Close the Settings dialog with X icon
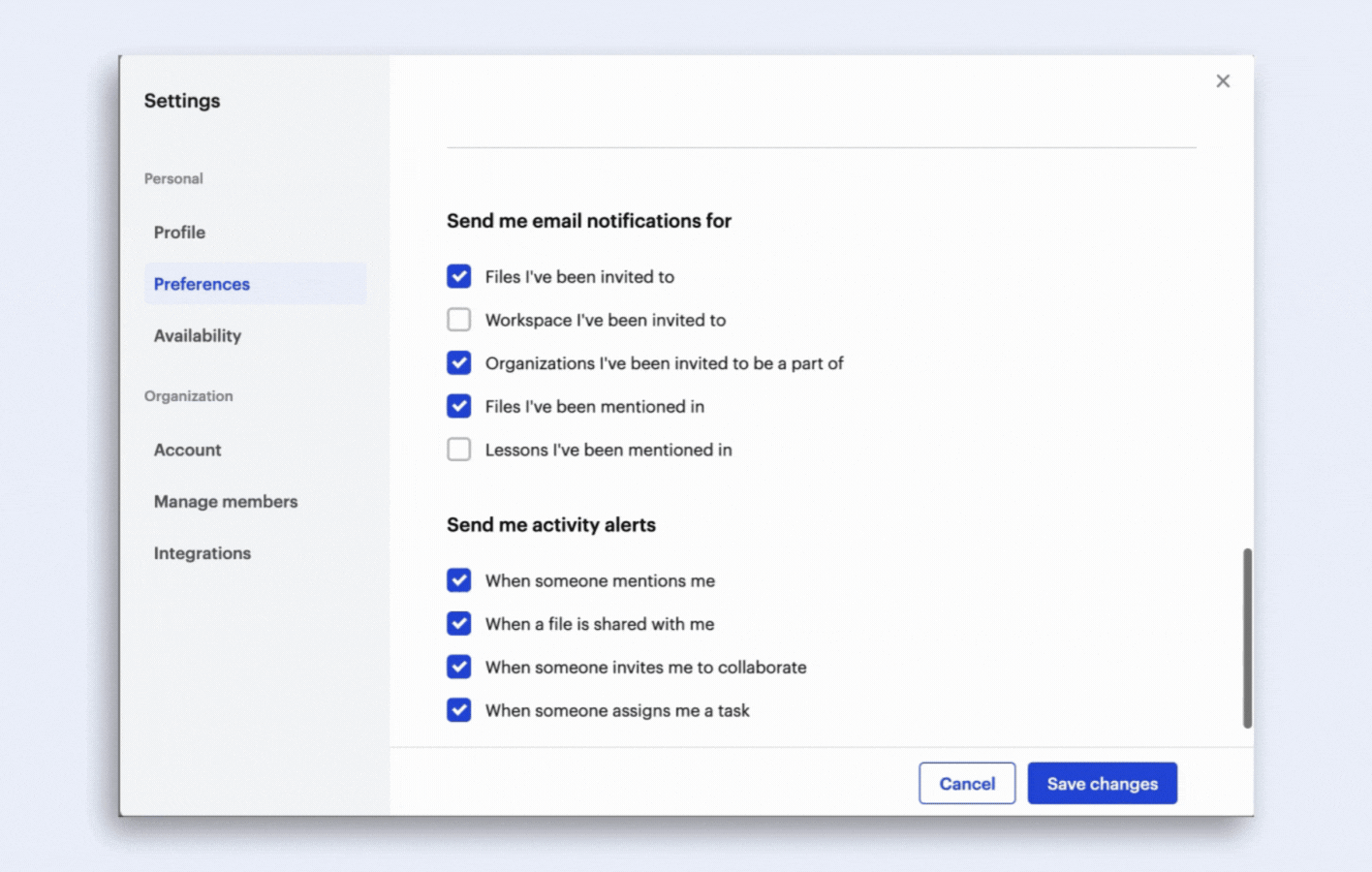The width and height of the screenshot is (1372, 872). point(1223,81)
